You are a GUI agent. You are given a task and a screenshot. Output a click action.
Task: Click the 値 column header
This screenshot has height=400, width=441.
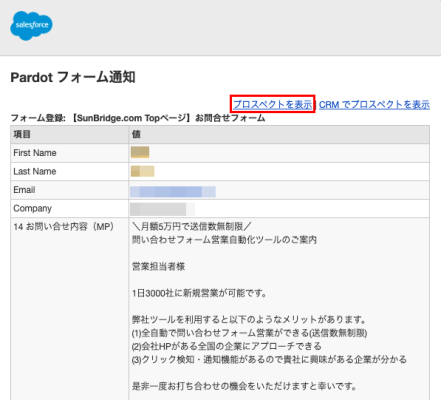136,134
